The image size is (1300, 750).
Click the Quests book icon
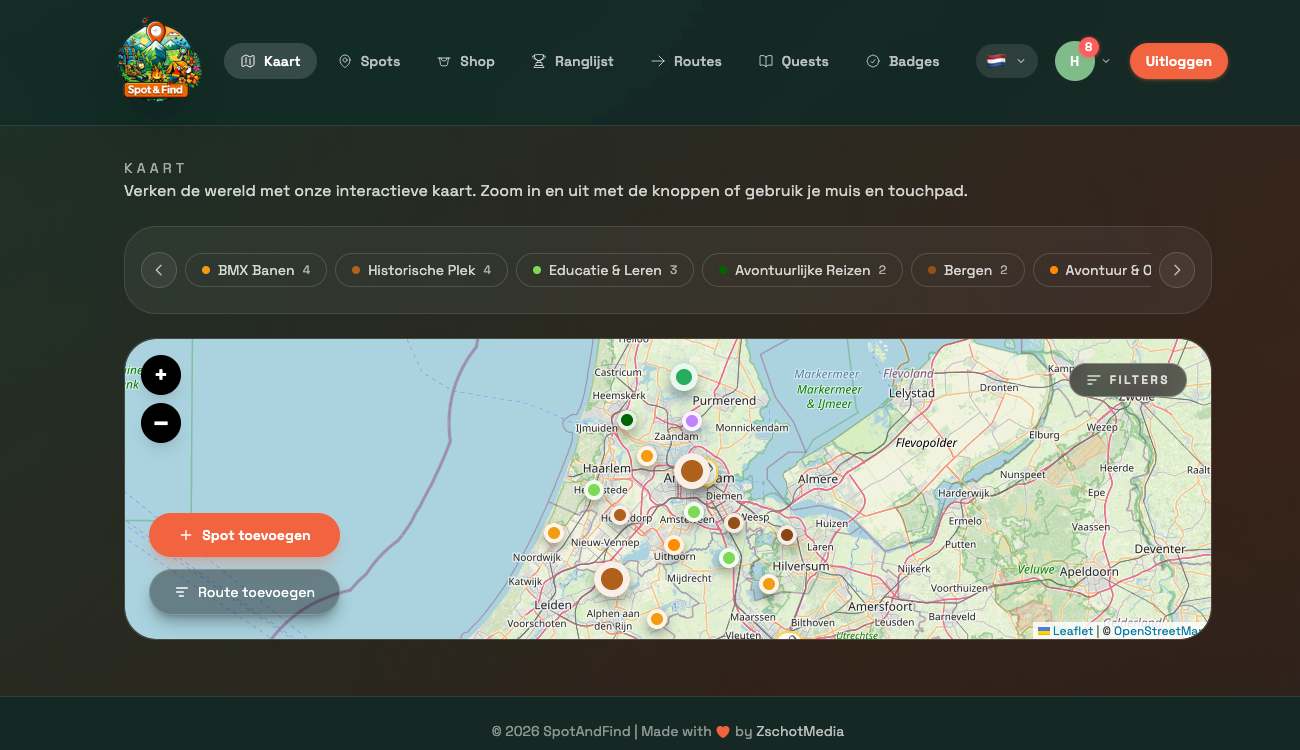[x=766, y=61]
